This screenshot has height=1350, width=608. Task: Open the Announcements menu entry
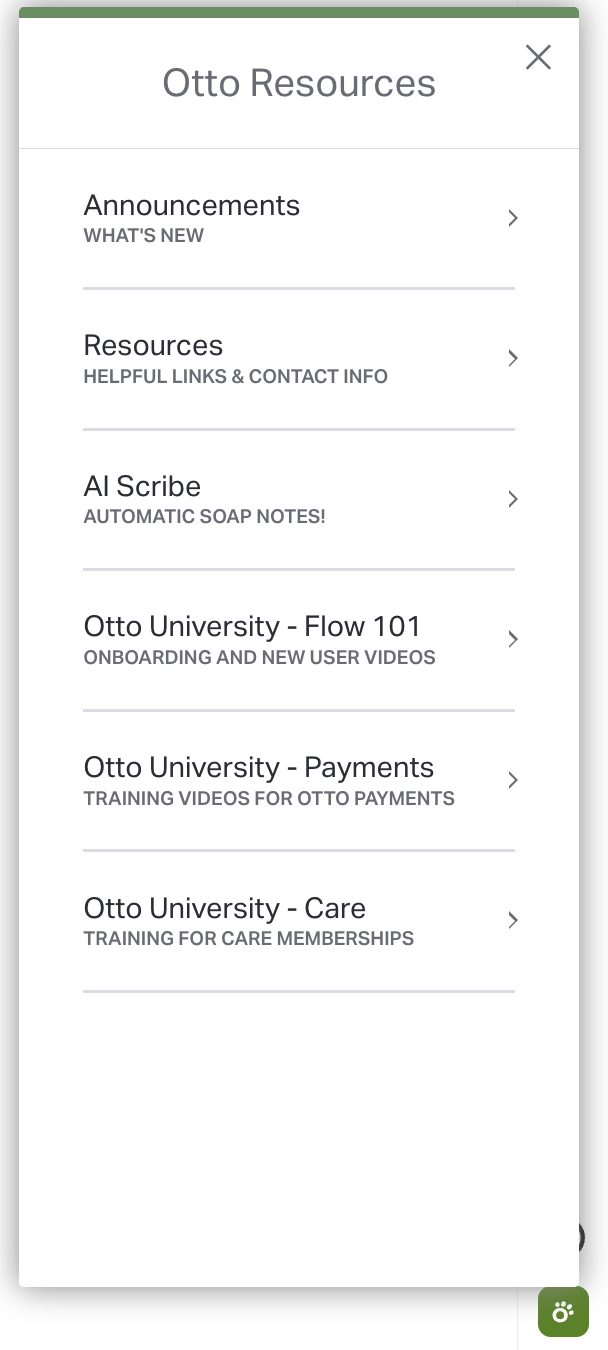click(x=299, y=219)
